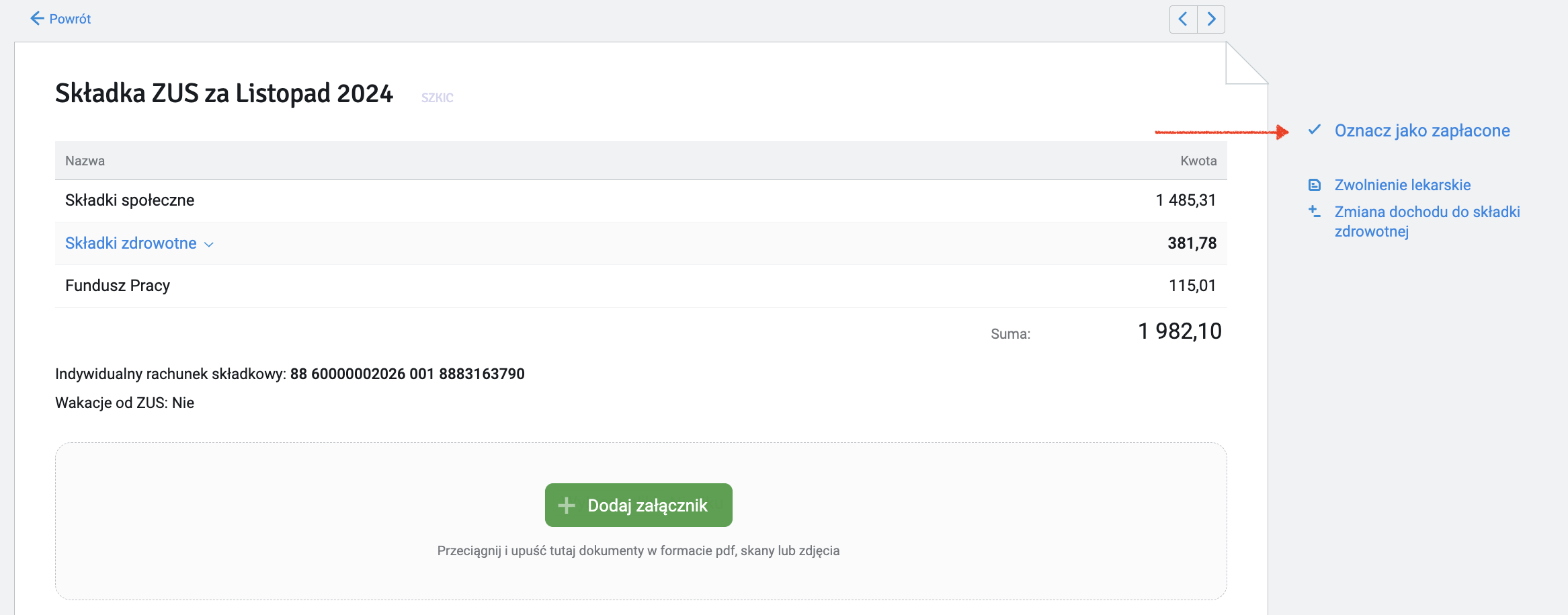Select the Składki społeczne row name
The image size is (1568, 615).
pyautogui.click(x=130, y=200)
